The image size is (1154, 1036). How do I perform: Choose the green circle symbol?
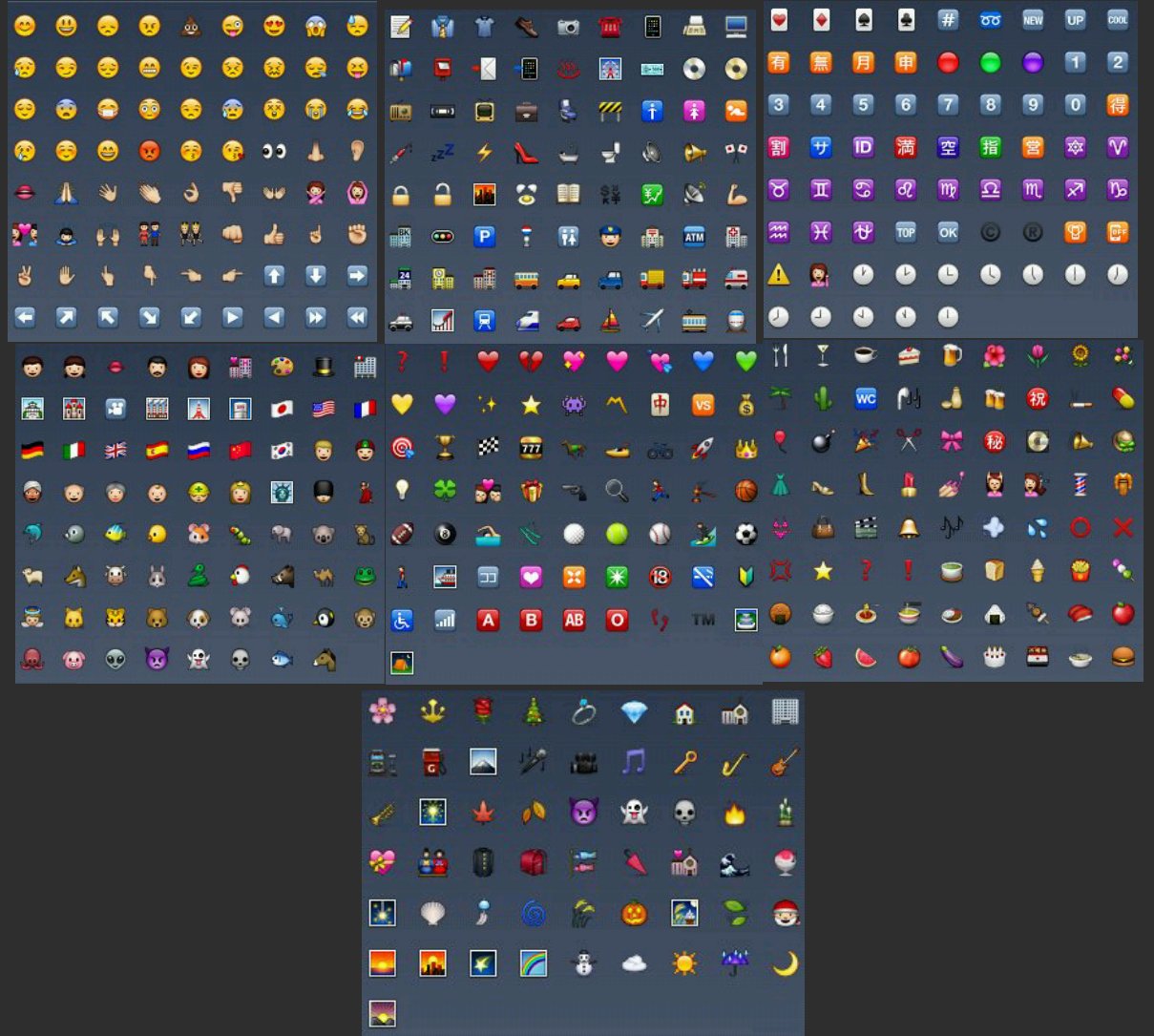pyautogui.click(x=990, y=63)
